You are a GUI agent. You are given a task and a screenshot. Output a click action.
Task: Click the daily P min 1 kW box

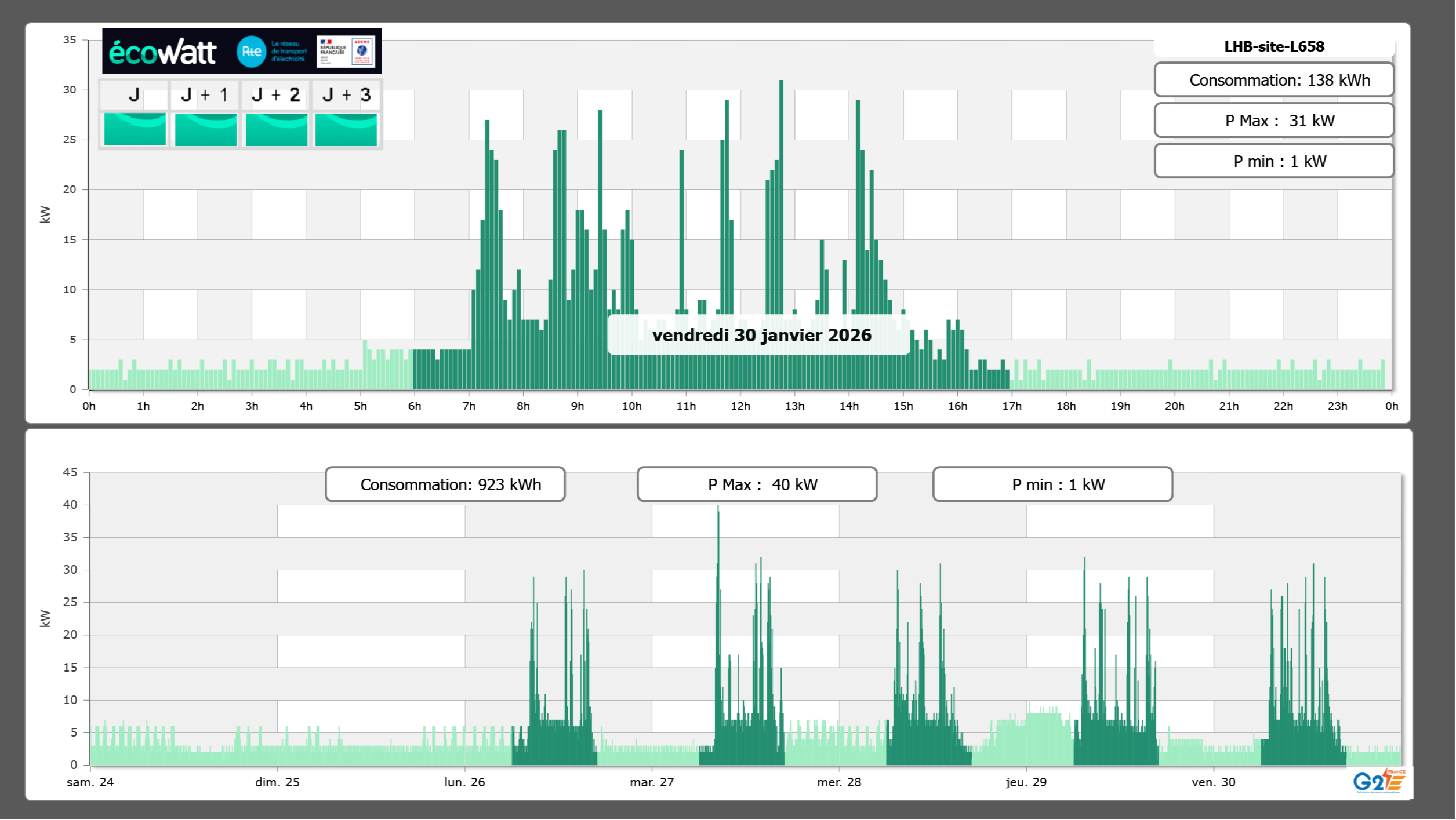point(1274,161)
